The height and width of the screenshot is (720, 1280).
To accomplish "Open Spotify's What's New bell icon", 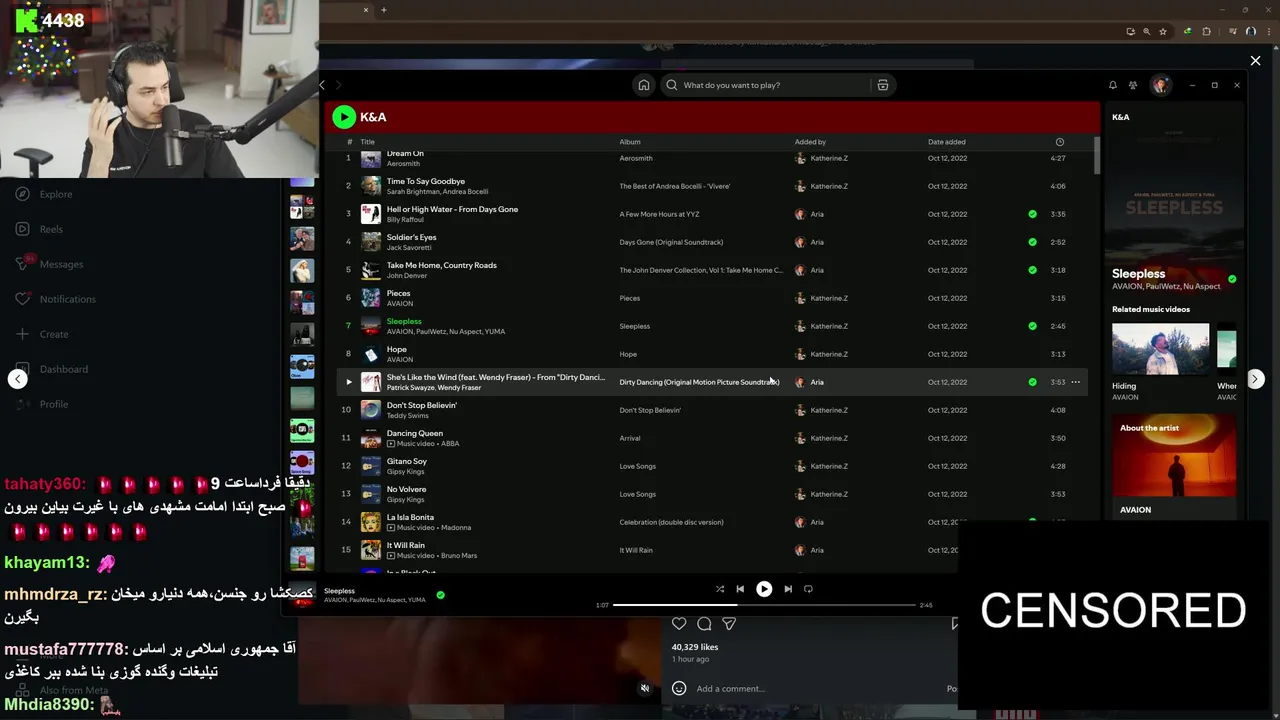I will coord(1112,85).
